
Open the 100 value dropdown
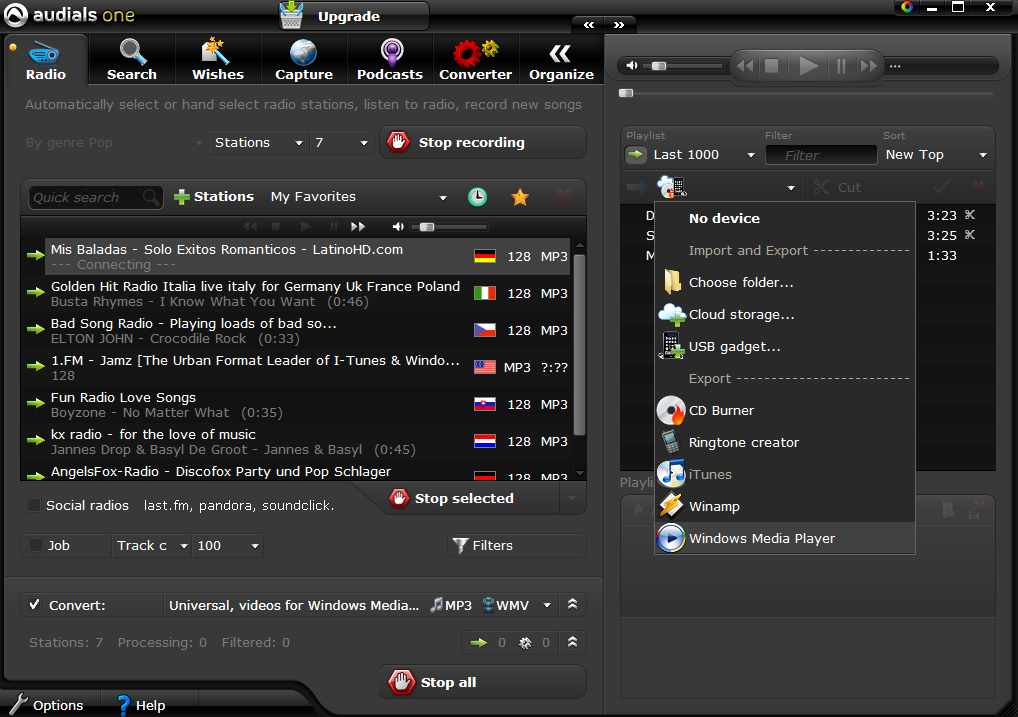coord(227,546)
